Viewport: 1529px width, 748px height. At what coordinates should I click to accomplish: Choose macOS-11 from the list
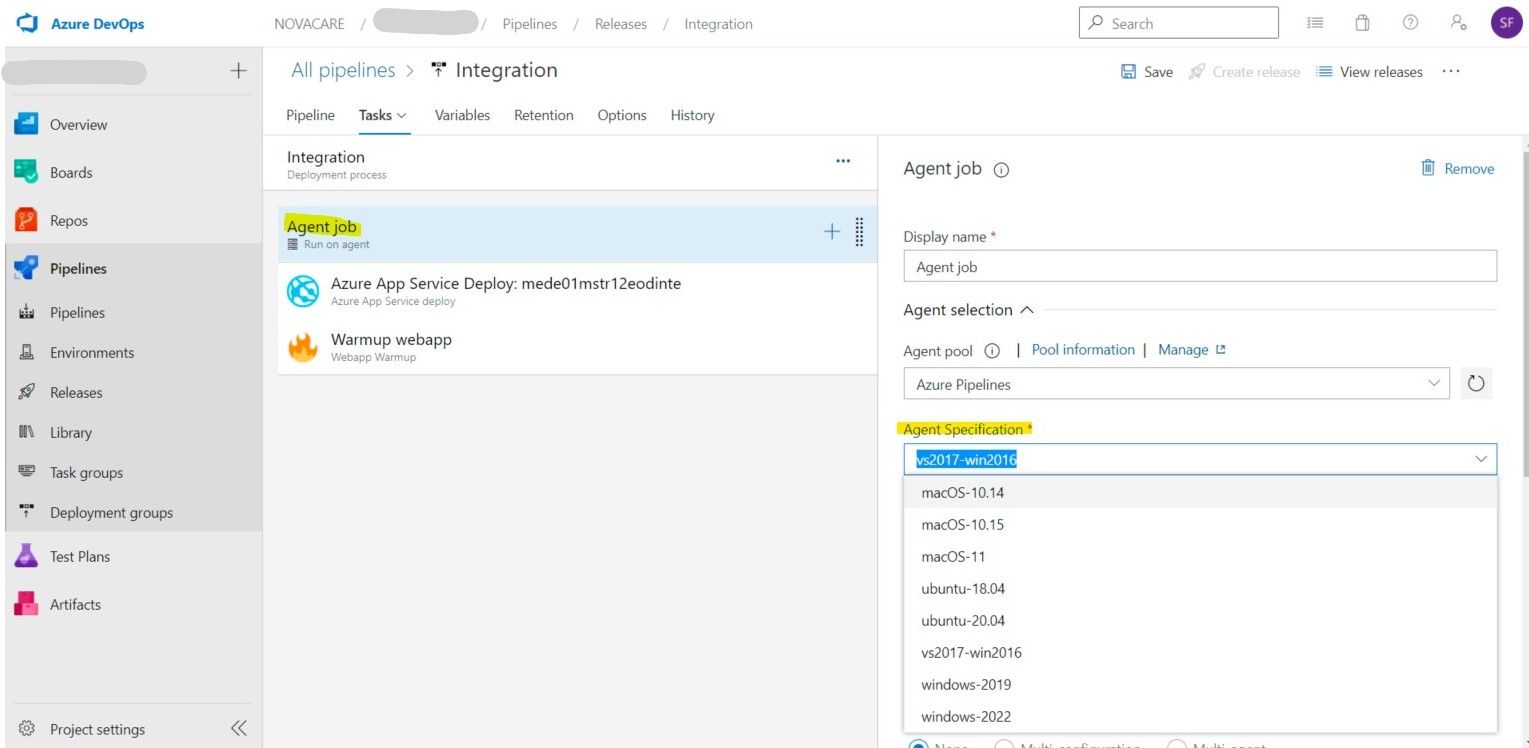point(1200,556)
